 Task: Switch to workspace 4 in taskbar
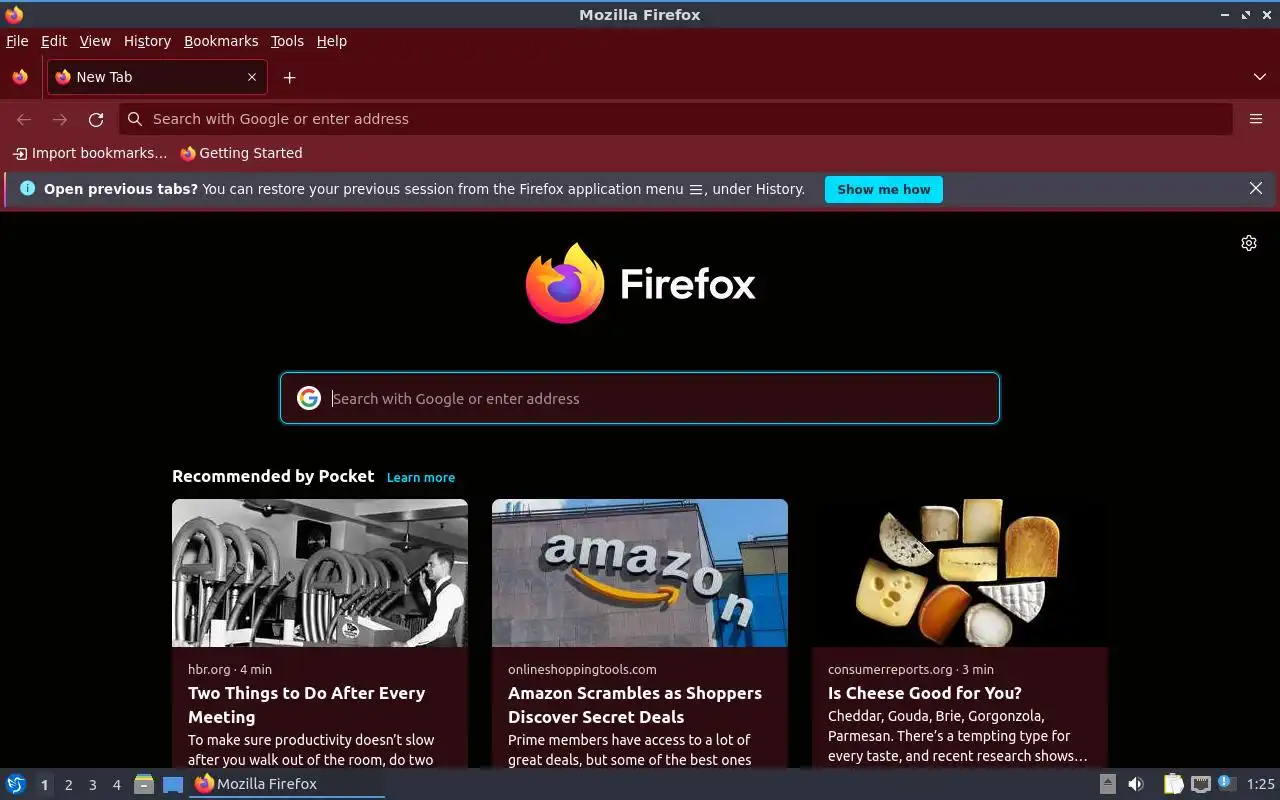pos(116,785)
